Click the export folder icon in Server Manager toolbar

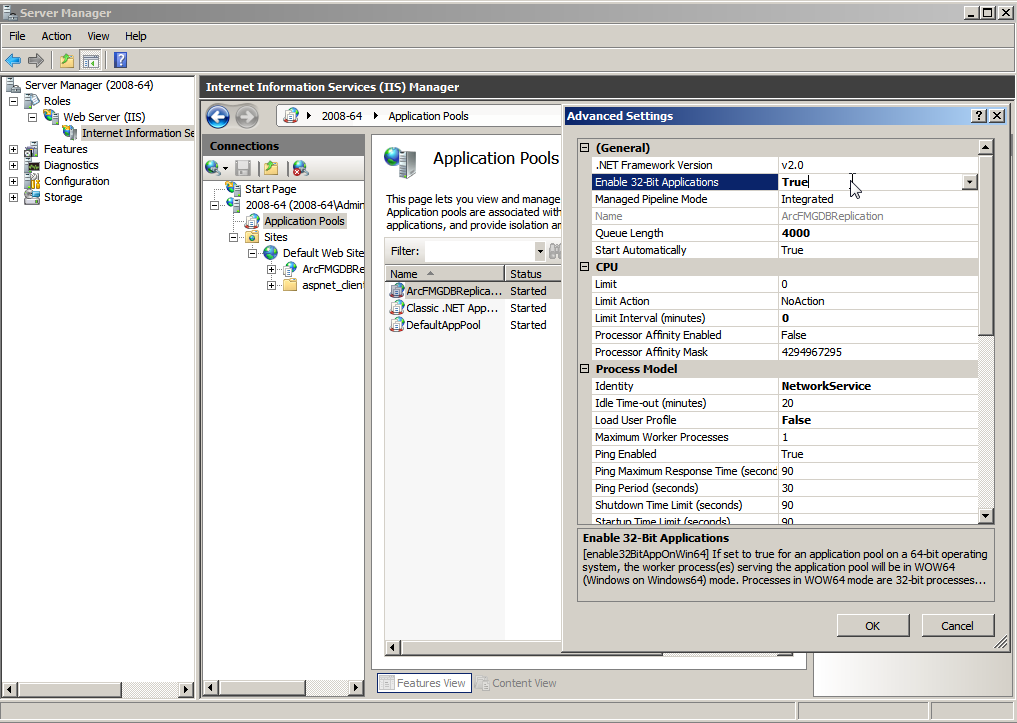click(x=64, y=60)
